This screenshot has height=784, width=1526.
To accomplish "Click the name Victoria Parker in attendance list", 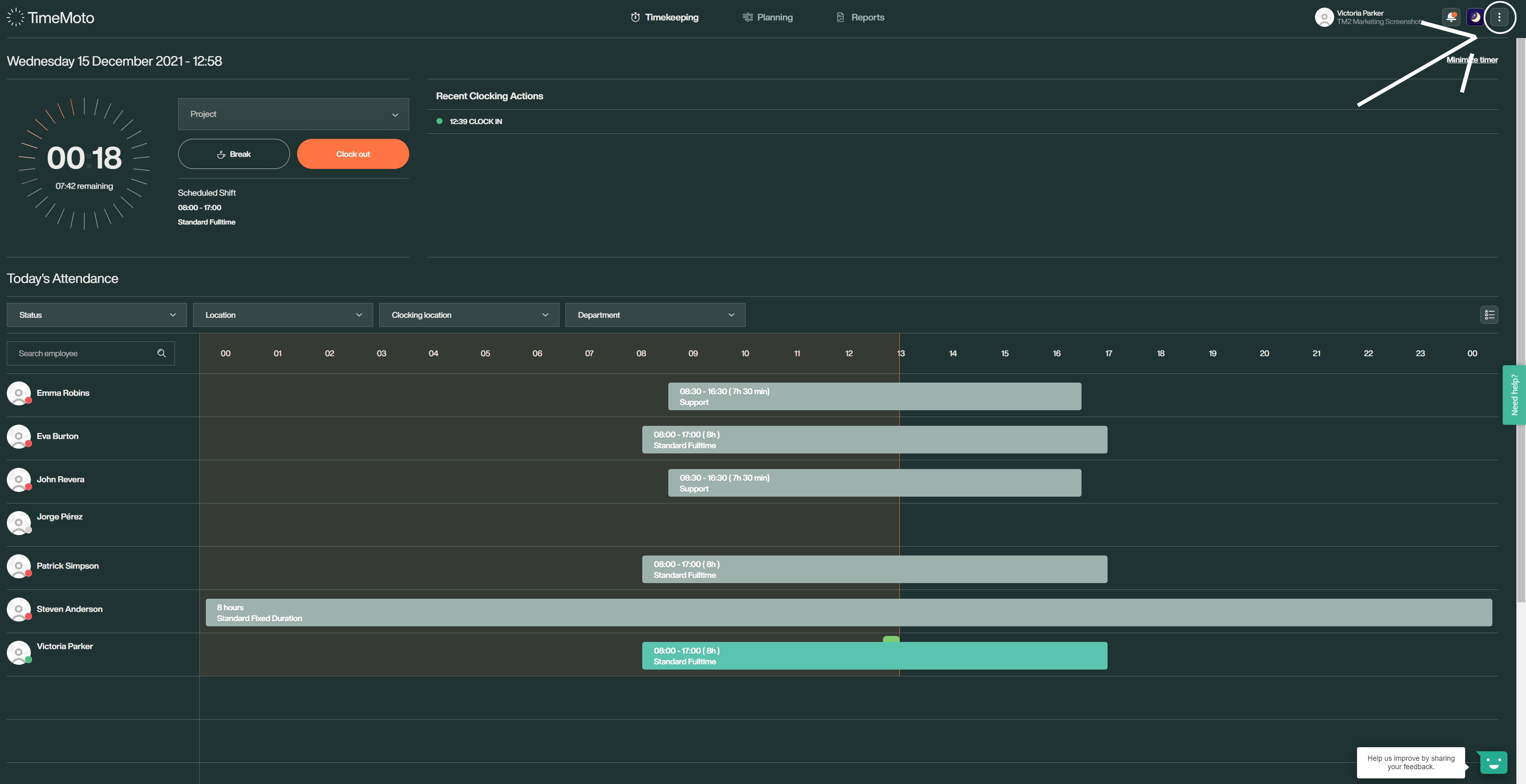I will 64,646.
